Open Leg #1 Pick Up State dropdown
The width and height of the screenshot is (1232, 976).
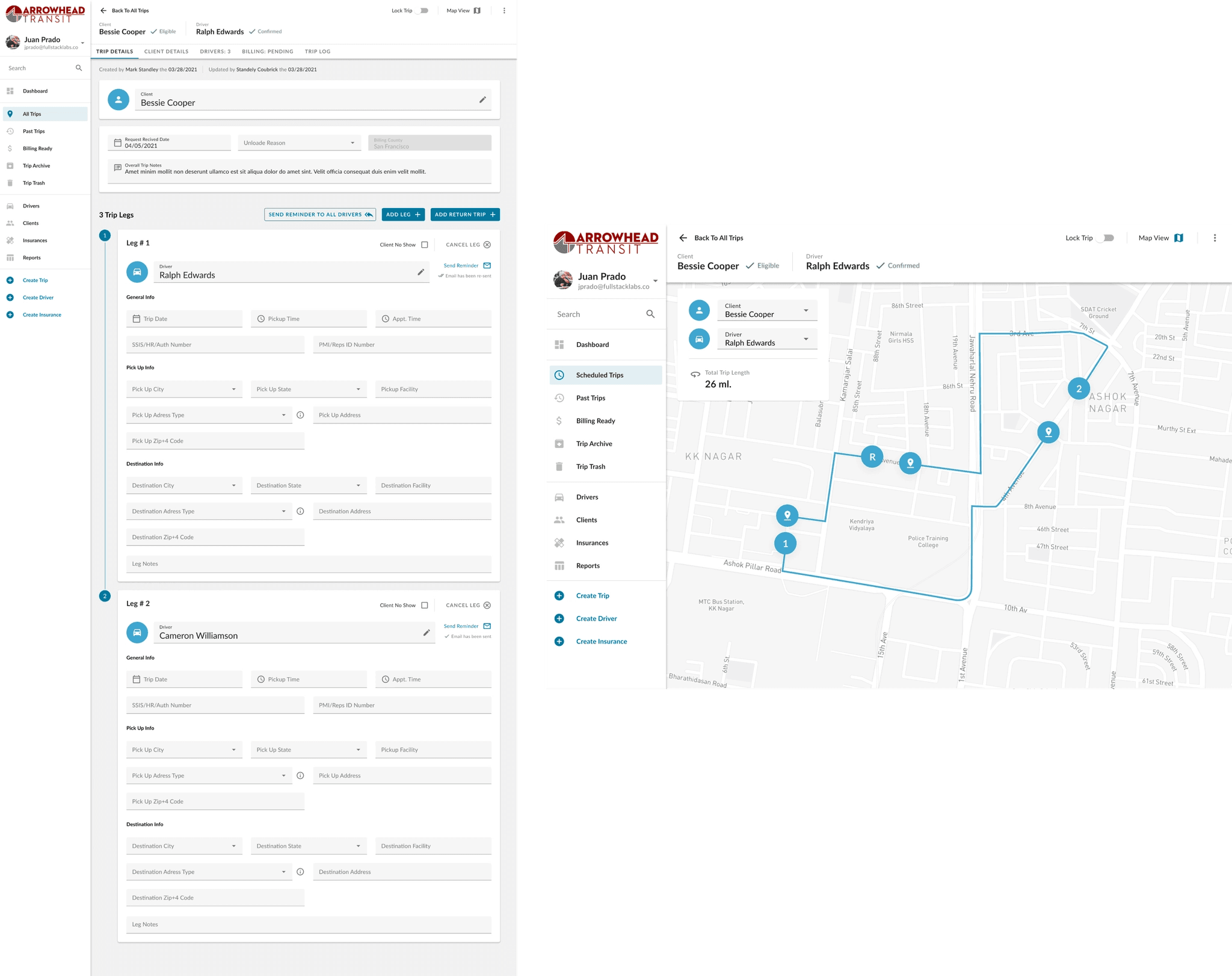[x=309, y=389]
